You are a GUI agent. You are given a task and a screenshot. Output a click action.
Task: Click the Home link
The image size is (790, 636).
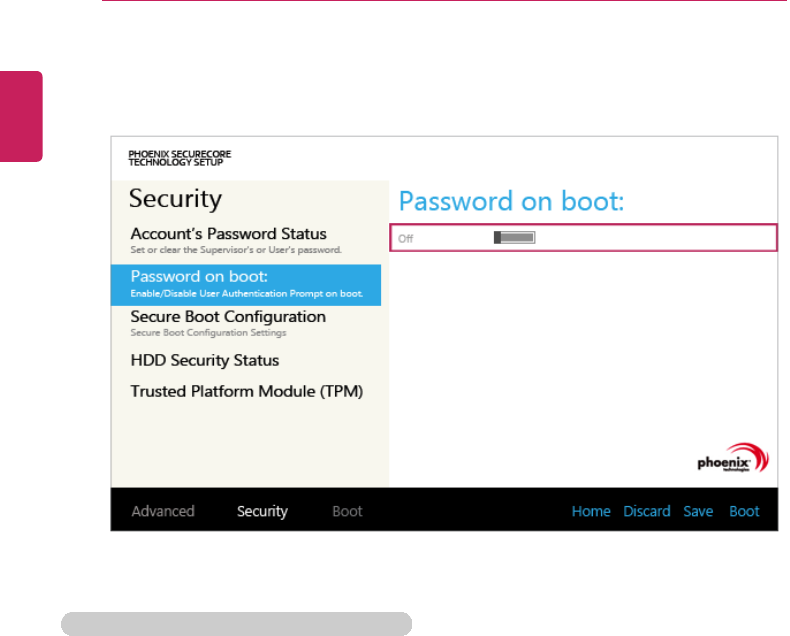click(591, 511)
